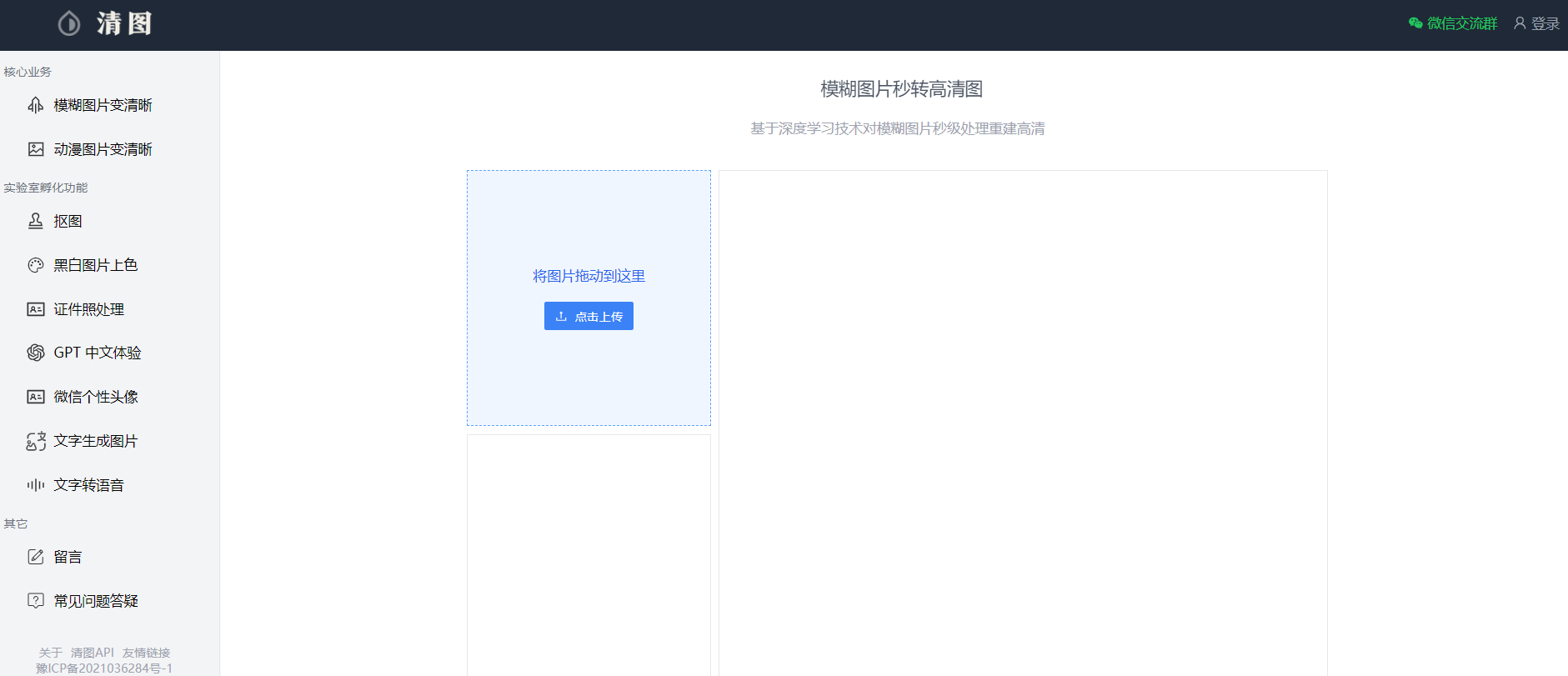Click 登录 to sign in
Viewport: 1568px width, 676px height.
tap(1545, 23)
